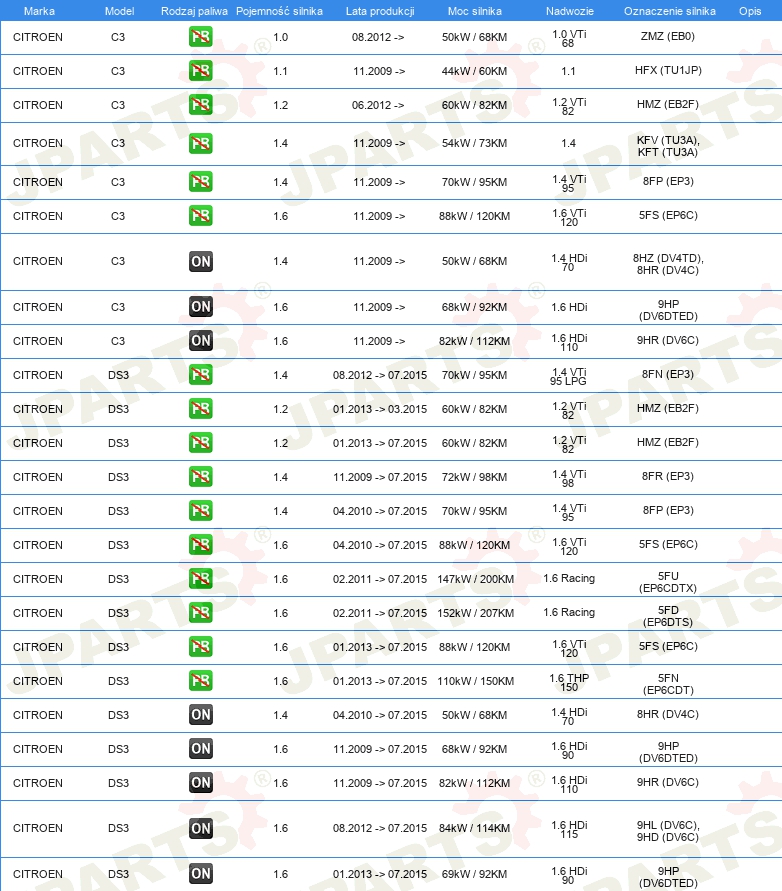This screenshot has width=782, height=891.
Task: Click the 01.2013 -> 03.2015 date cell
Action: click(380, 409)
